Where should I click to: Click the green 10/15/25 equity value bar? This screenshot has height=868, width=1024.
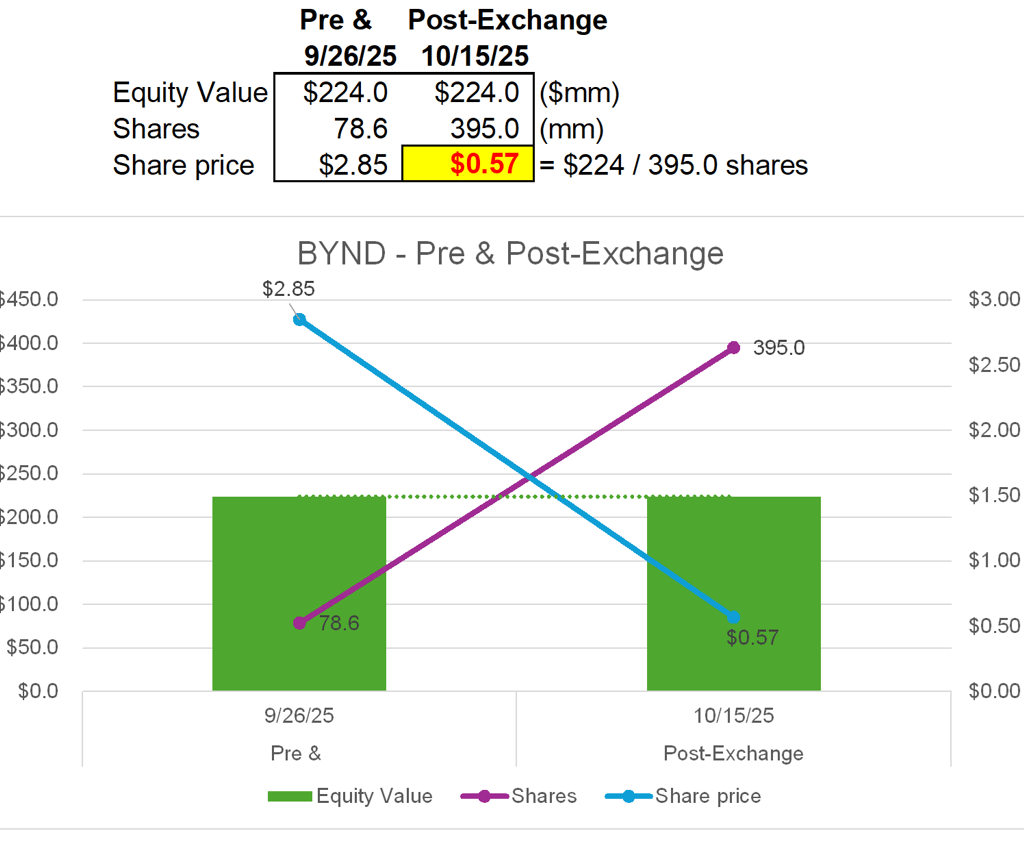coord(733,593)
